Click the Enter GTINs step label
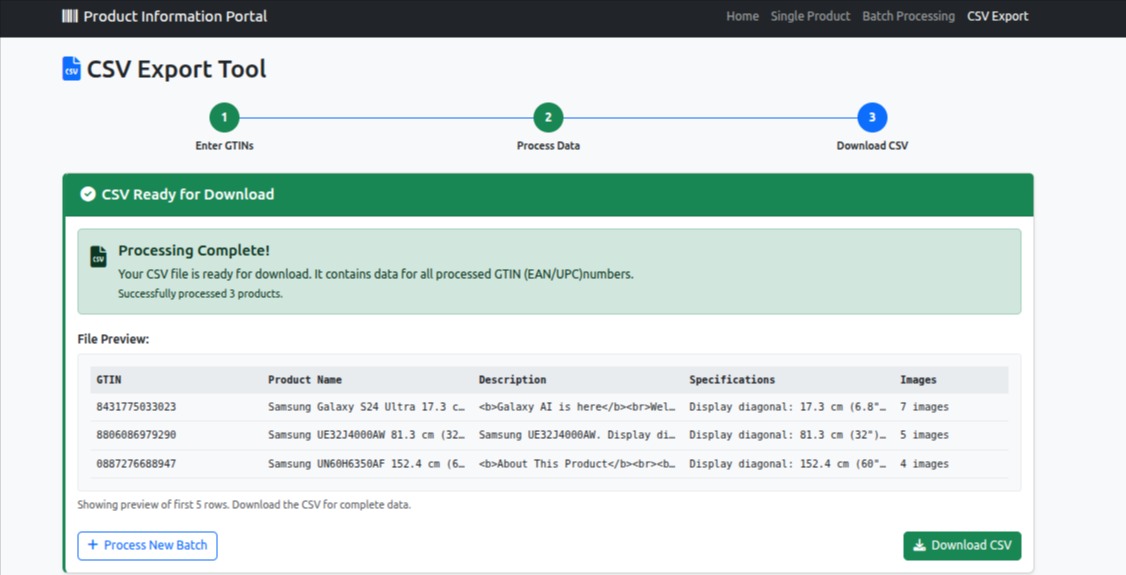Image resolution: width=1126 pixels, height=575 pixels. 224,146
